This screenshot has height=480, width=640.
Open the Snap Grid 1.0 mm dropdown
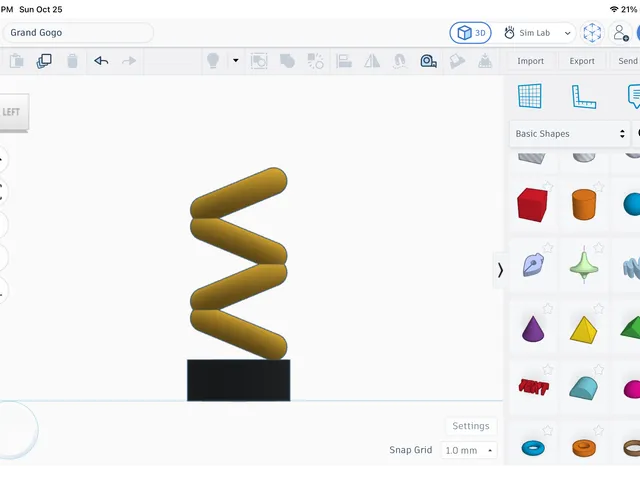pyautogui.click(x=469, y=450)
